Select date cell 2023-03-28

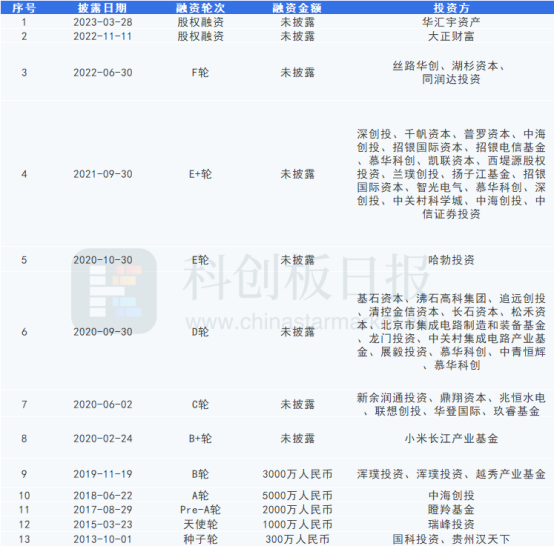103,22
